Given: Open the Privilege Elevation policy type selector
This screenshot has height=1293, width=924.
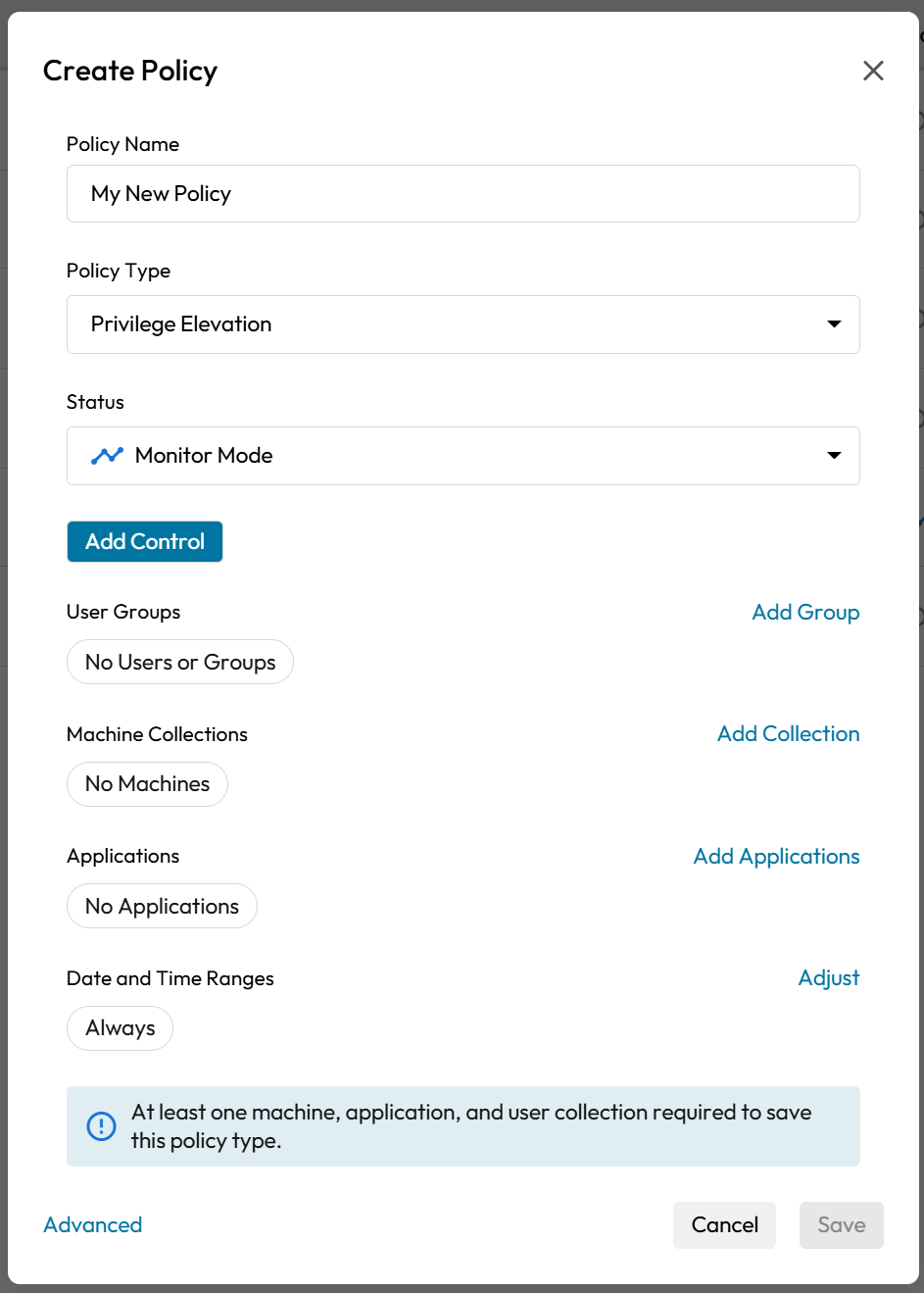Looking at the screenshot, I should pyautogui.click(x=462, y=324).
